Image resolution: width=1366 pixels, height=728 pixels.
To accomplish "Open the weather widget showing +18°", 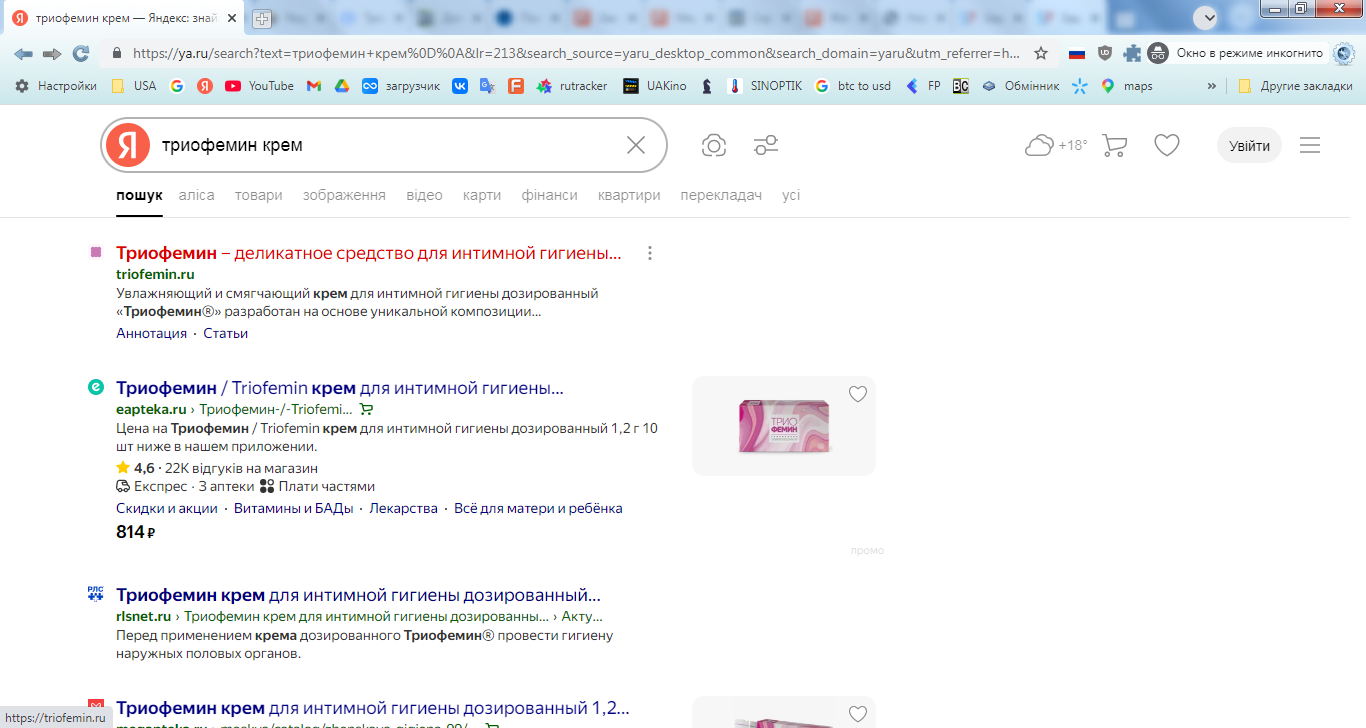I will click(x=1056, y=145).
